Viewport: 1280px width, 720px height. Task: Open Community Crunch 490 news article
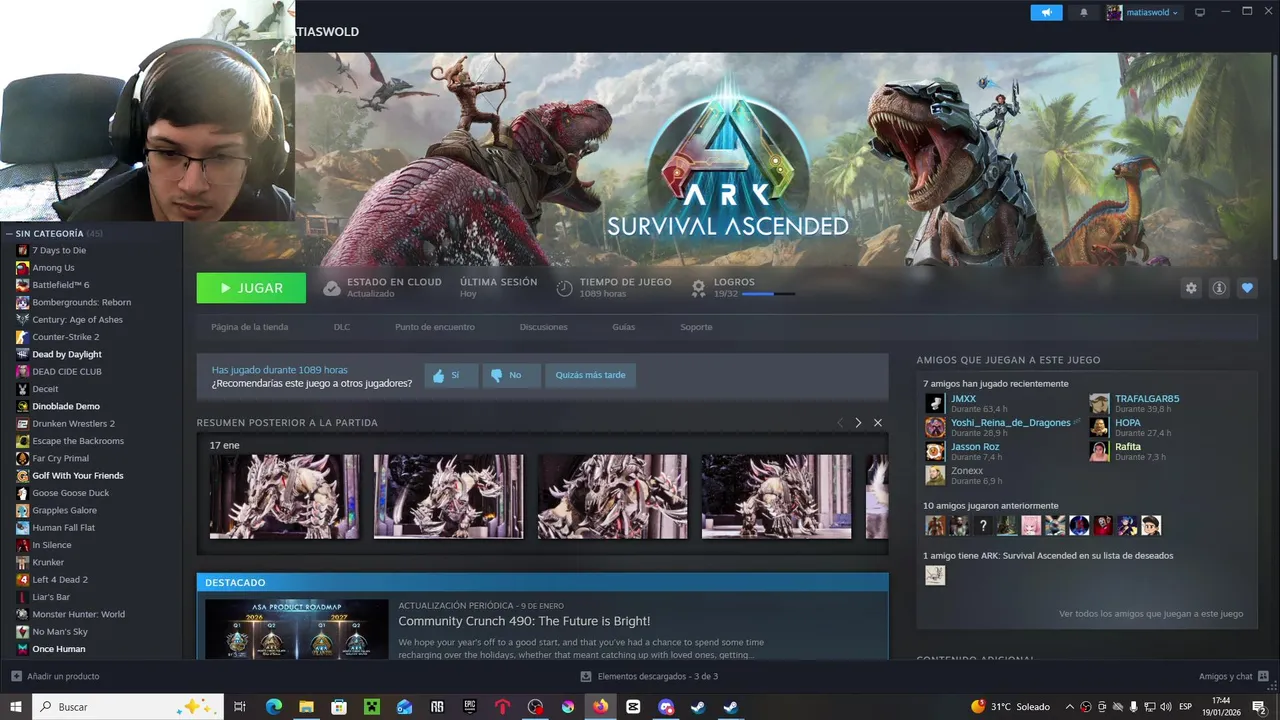pos(524,621)
